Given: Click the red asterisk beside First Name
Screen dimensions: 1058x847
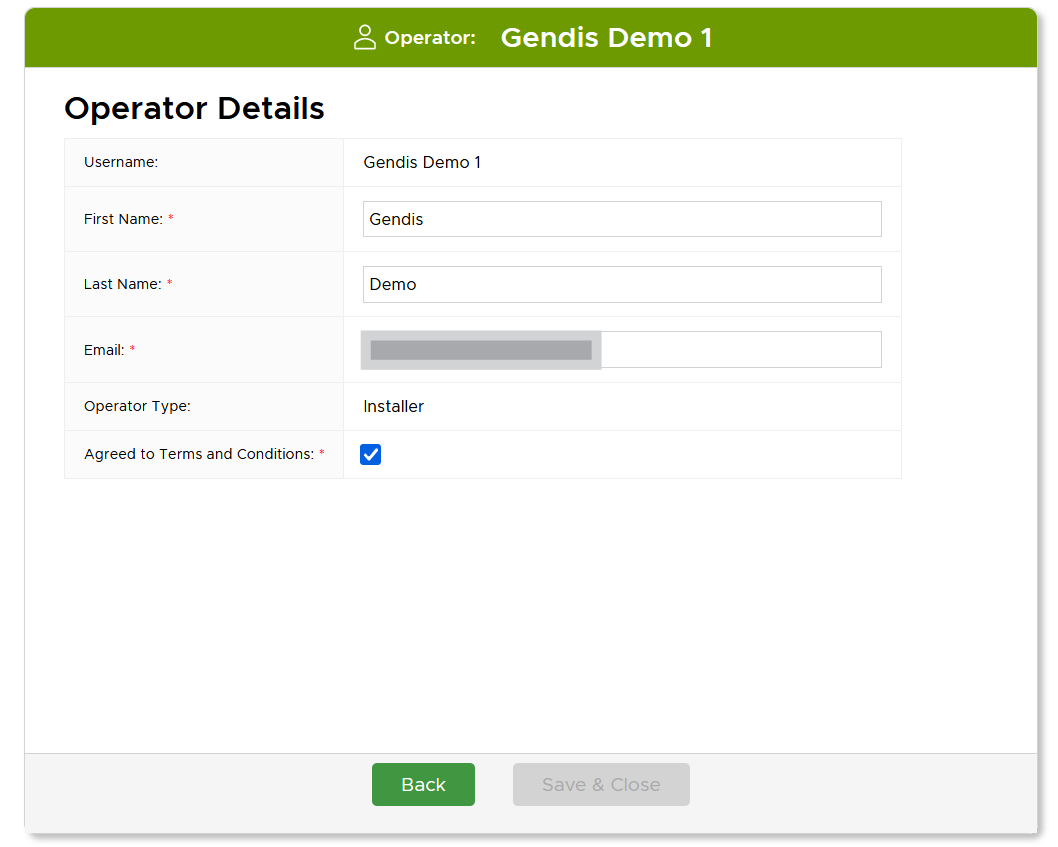Looking at the screenshot, I should point(171,218).
